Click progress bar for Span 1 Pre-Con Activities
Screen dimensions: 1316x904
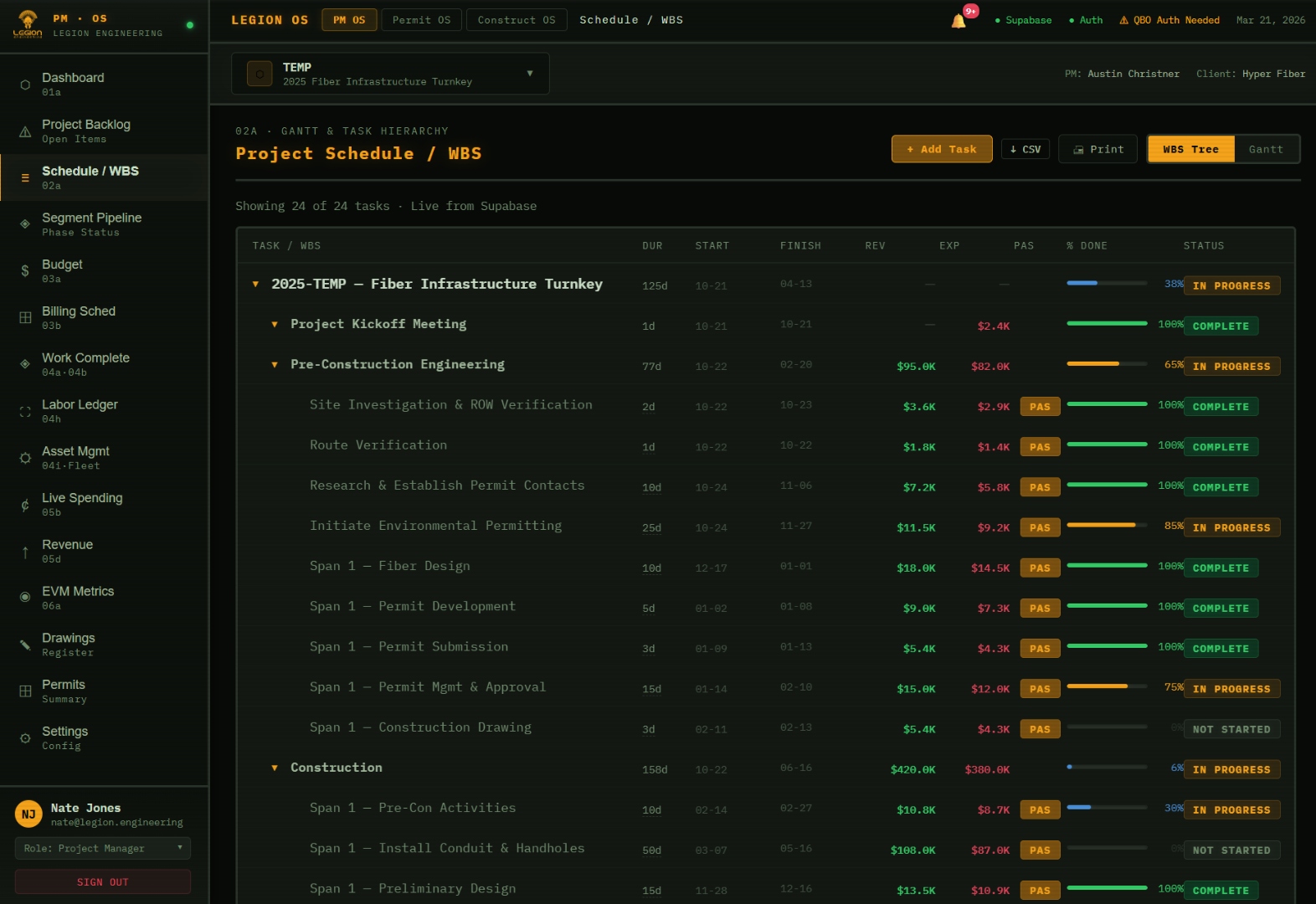point(1107,807)
